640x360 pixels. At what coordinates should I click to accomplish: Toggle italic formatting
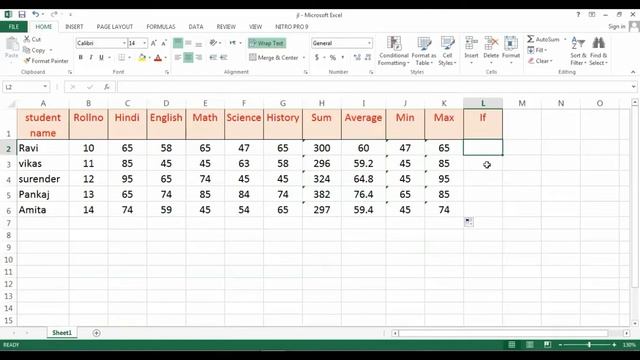point(91,58)
